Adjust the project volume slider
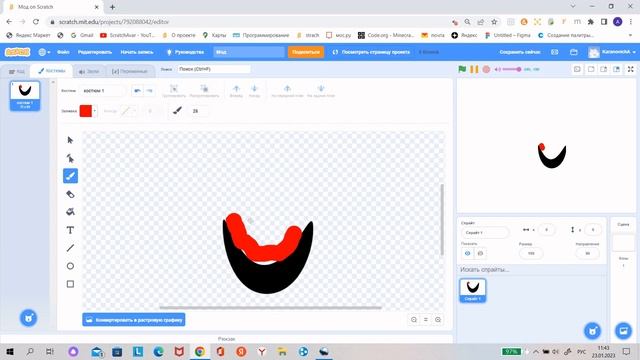640x360 pixels. coord(512,69)
